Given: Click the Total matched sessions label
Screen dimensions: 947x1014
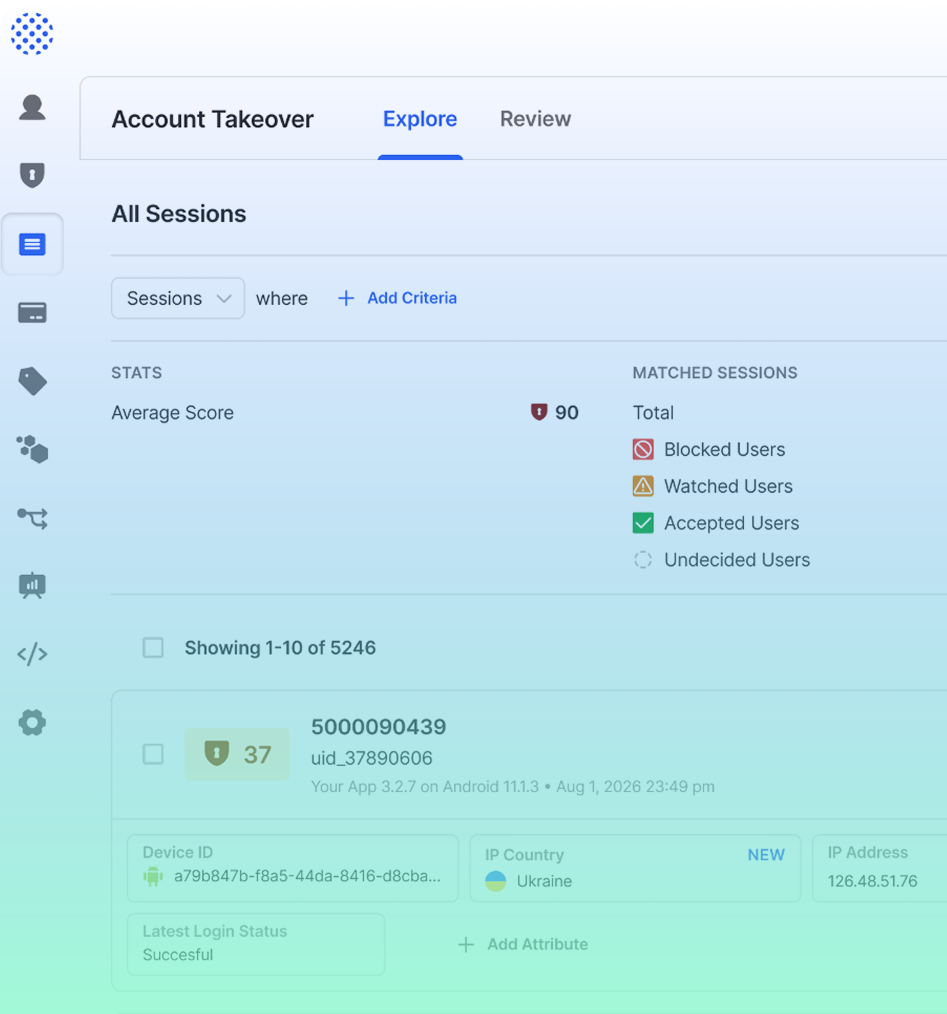Looking at the screenshot, I should [x=653, y=413].
